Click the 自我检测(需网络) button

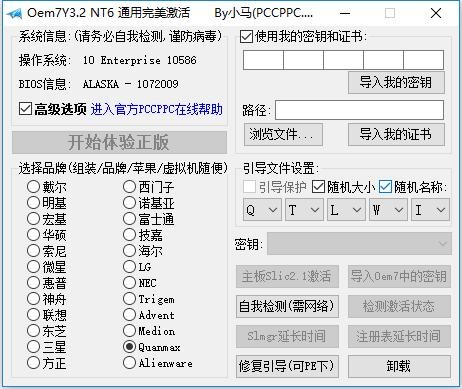[287, 306]
